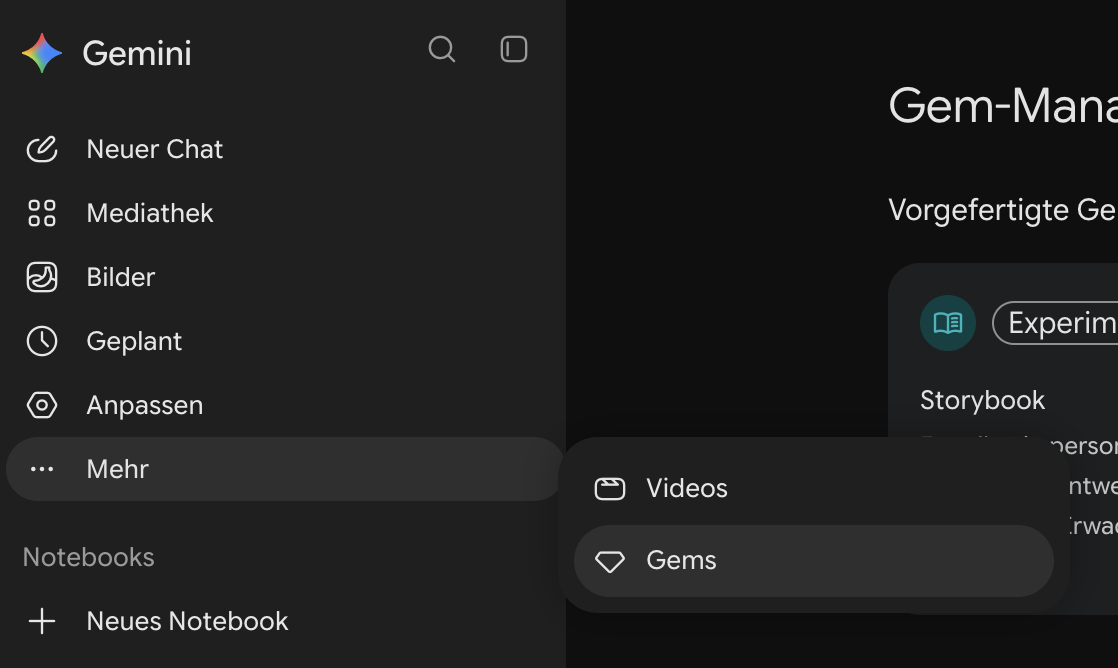Click the Neuer Chat pencil icon
The image size is (1118, 668).
click(x=42, y=149)
